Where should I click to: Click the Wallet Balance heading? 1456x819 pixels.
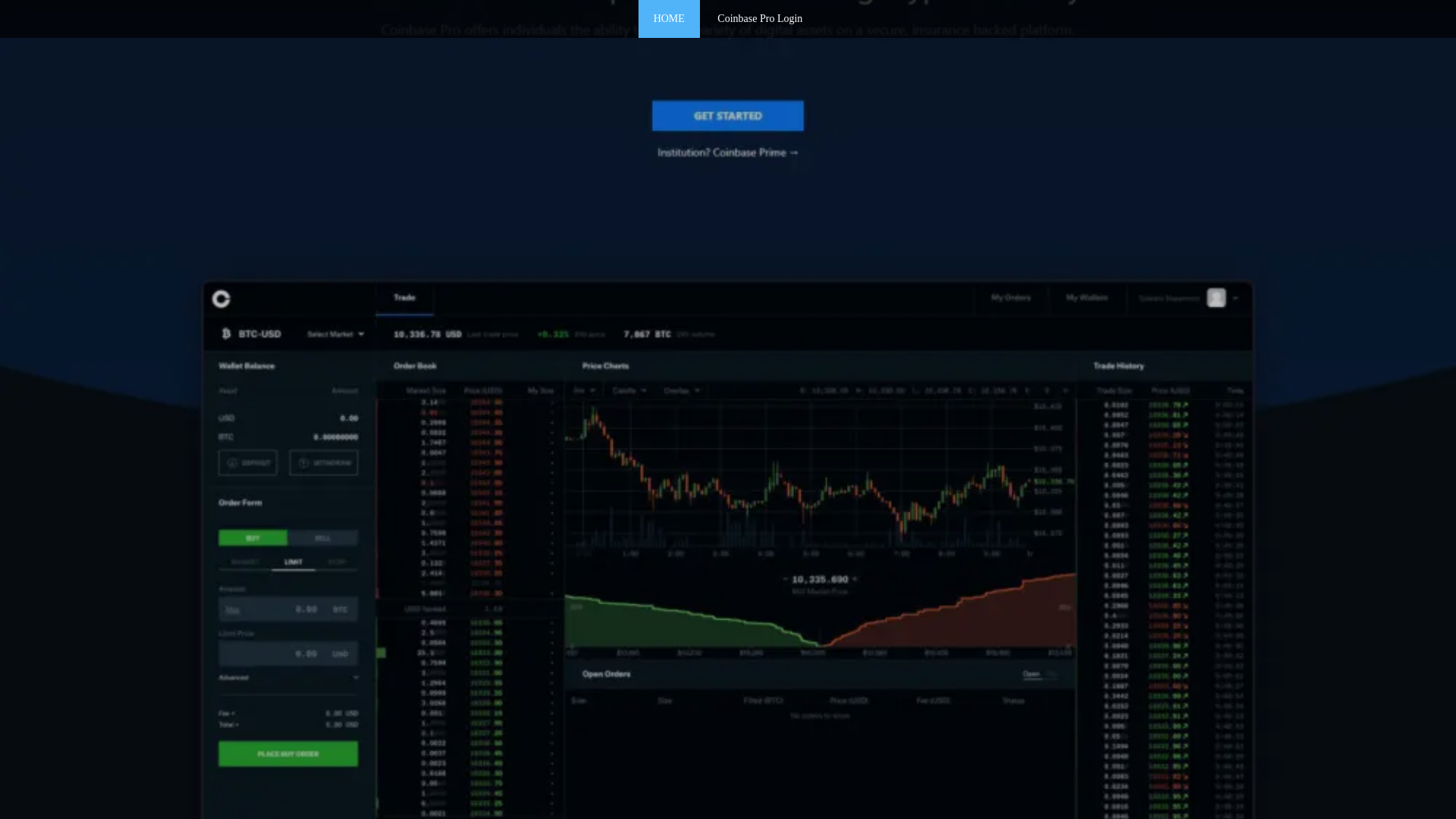pos(246,366)
